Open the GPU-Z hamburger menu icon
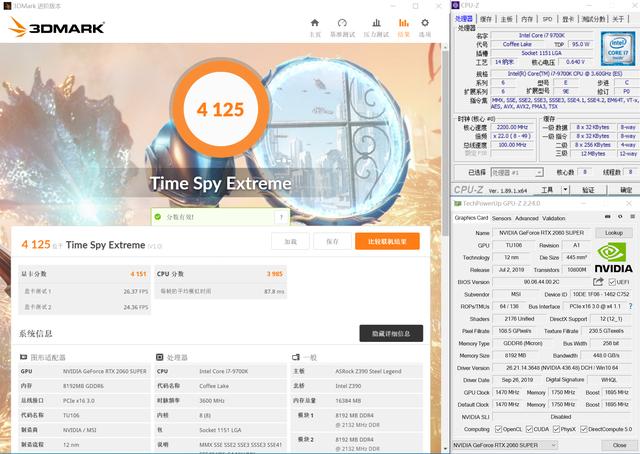 [x=632, y=217]
